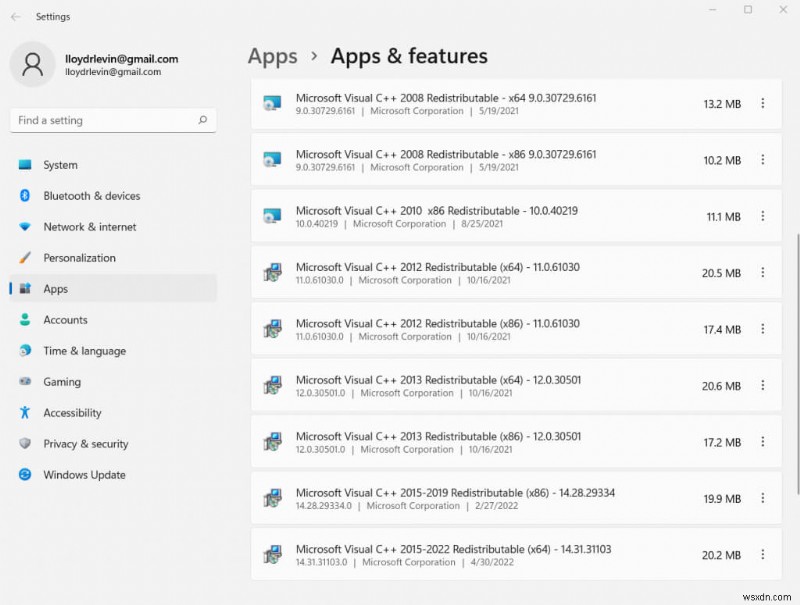Click the Apps & features heading
Screen dimensions: 800x605
(409, 56)
